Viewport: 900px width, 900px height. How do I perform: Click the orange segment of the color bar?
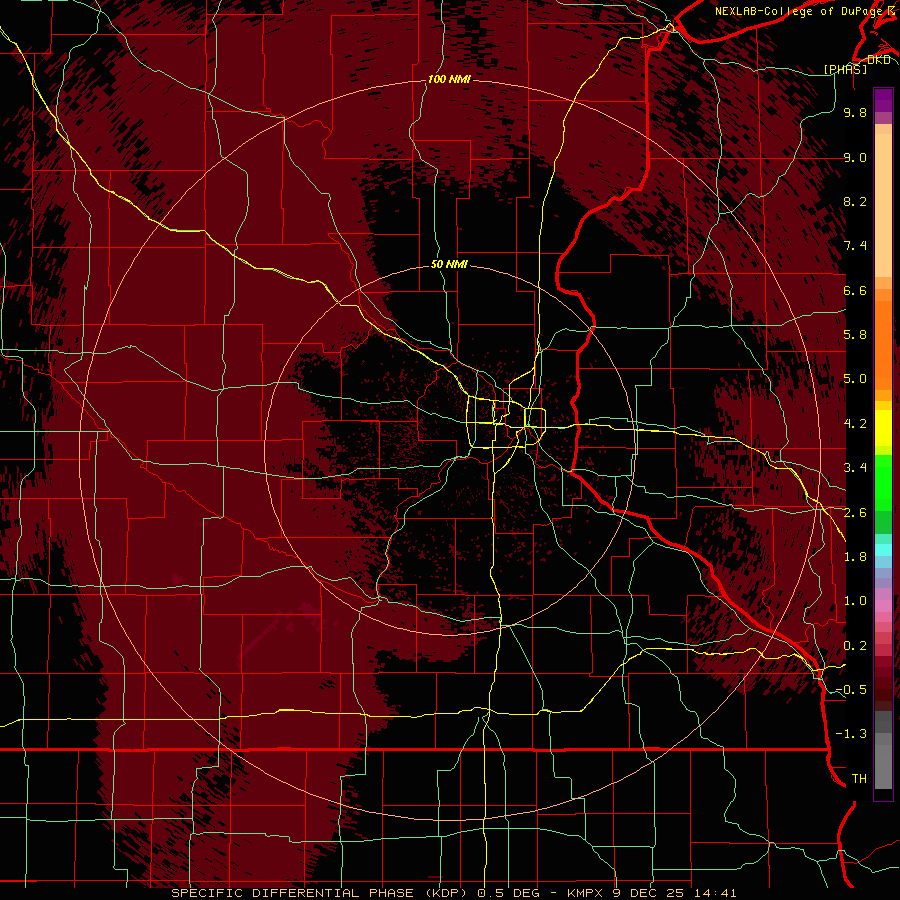tap(883, 344)
